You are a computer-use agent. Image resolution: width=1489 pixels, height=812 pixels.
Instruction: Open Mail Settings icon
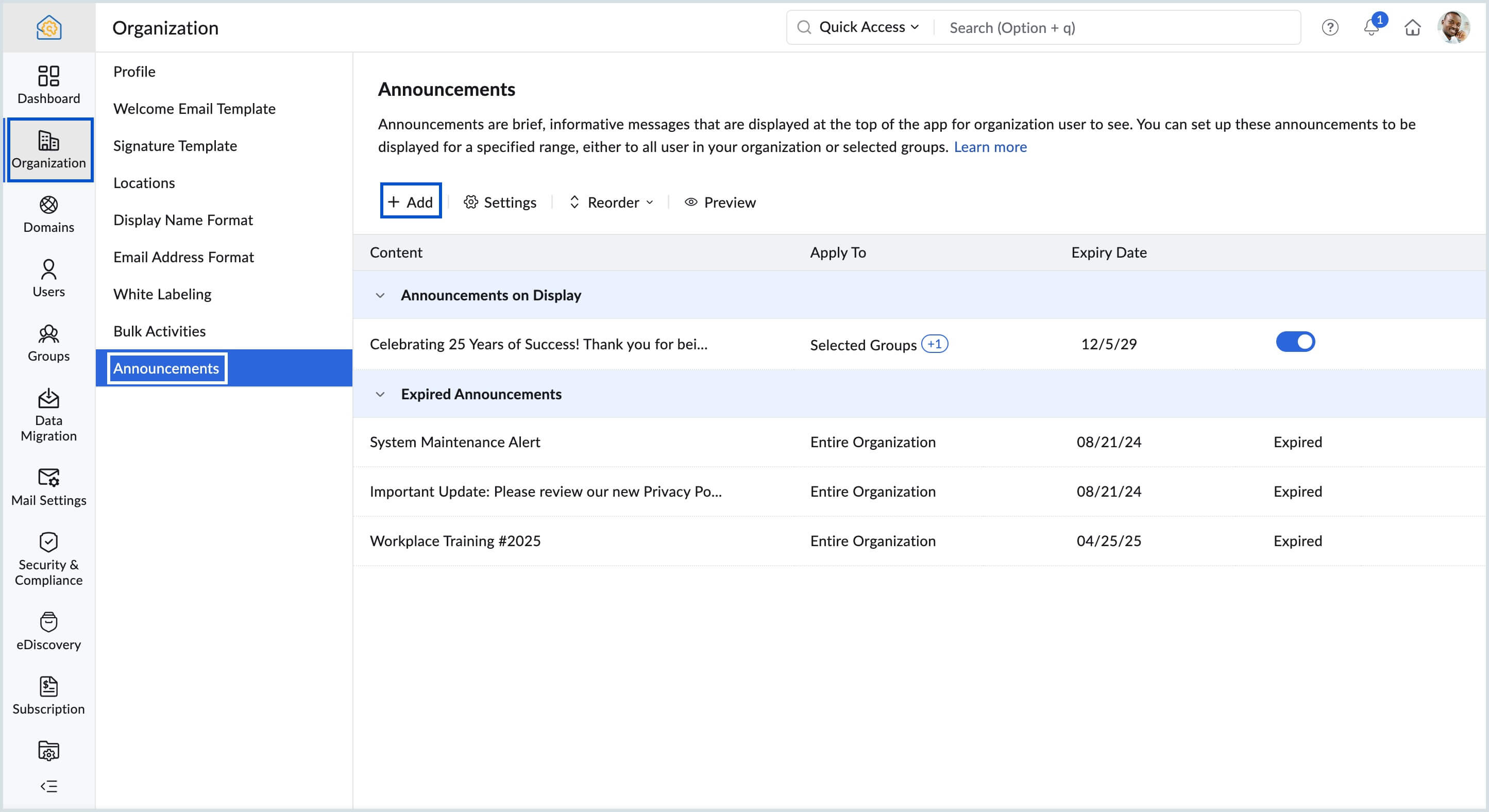(48, 486)
